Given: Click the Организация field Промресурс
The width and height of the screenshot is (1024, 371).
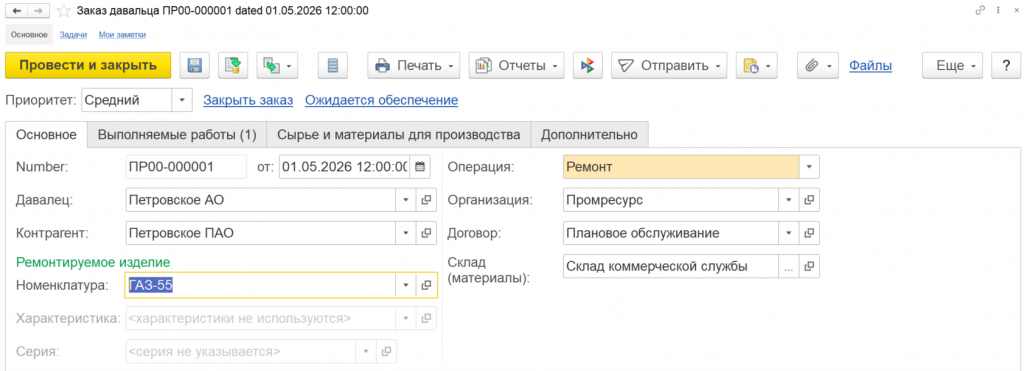Looking at the screenshot, I should click(x=671, y=200).
